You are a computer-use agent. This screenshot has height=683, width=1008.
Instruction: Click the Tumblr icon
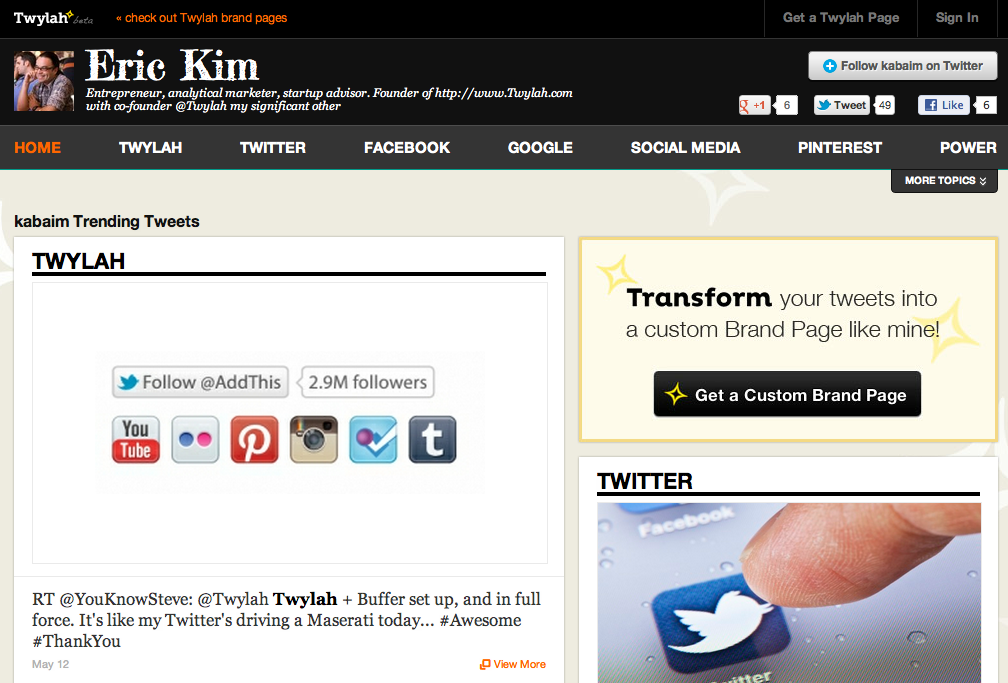click(x=433, y=439)
